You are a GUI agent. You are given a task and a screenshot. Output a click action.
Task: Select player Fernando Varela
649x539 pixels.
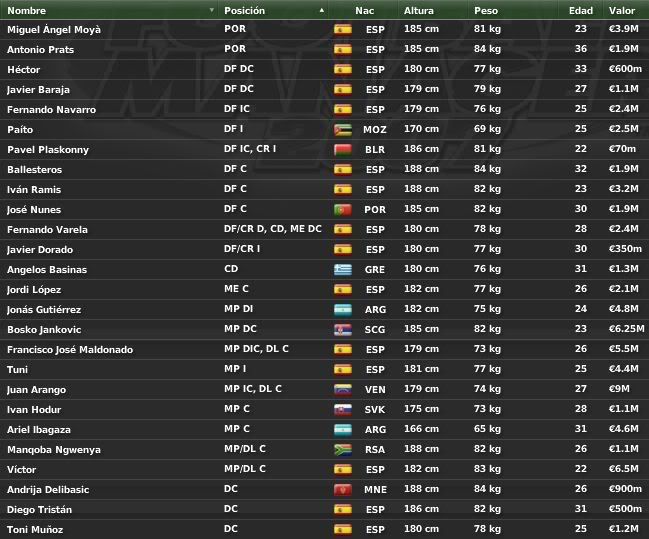pyautogui.click(x=47, y=230)
